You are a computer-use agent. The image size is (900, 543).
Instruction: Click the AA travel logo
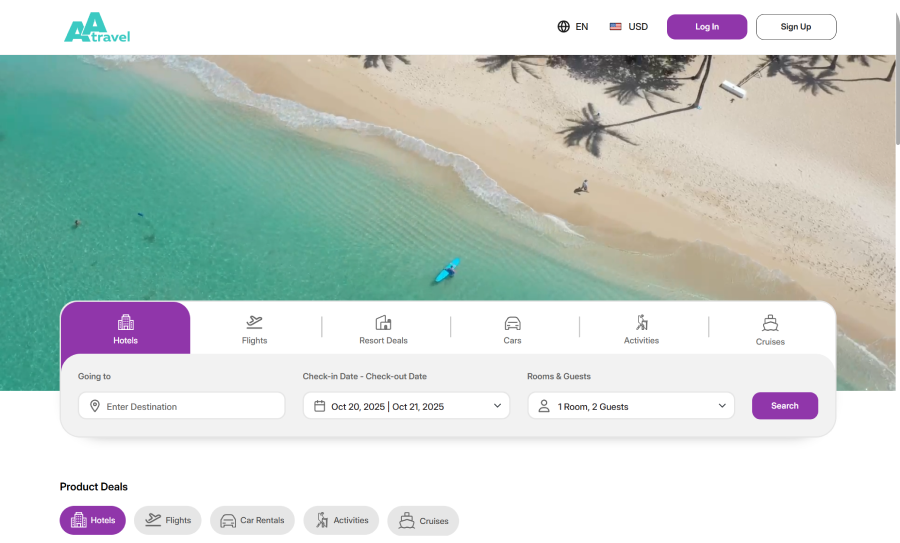coord(97,27)
